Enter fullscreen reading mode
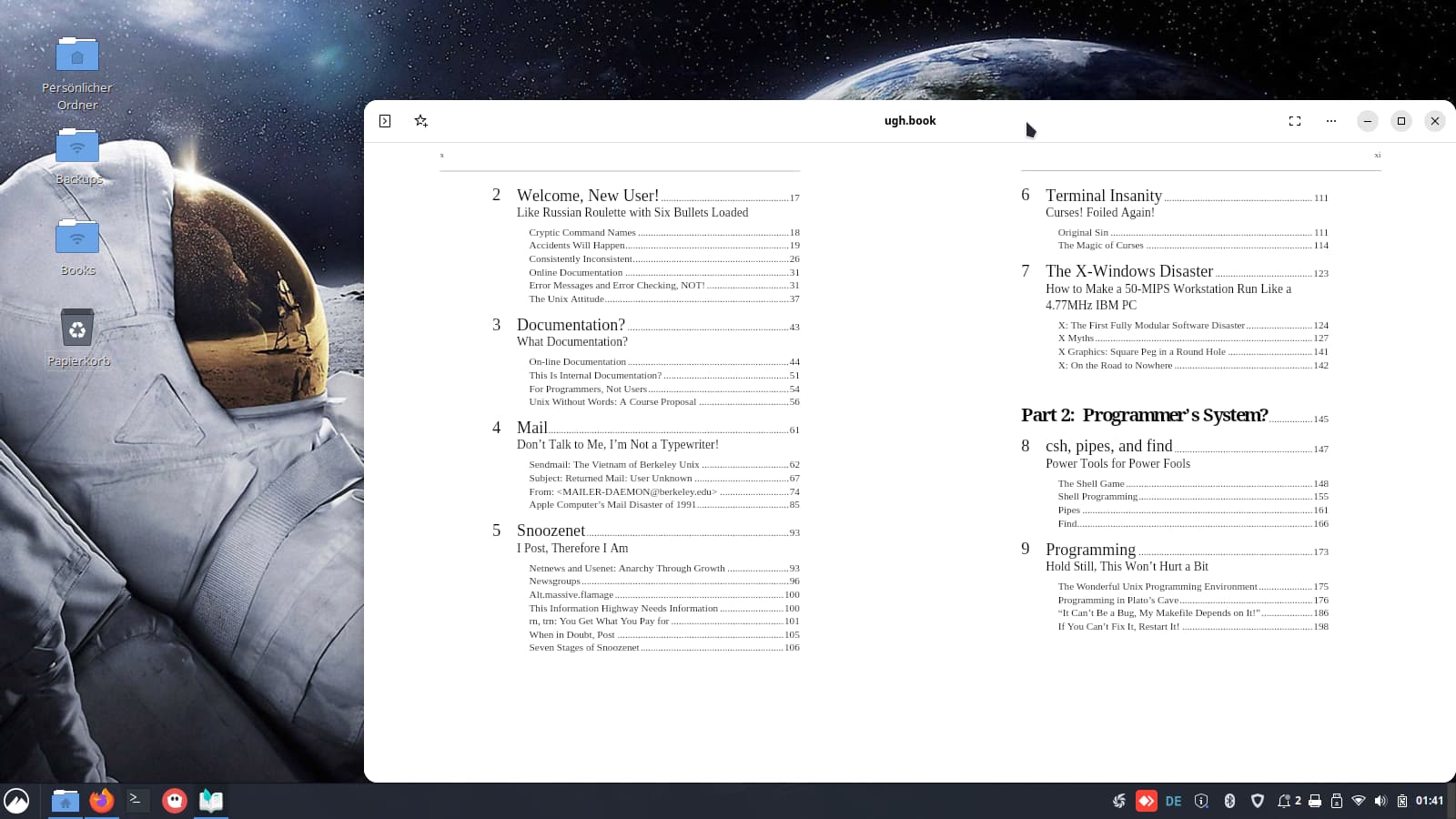Screen dimensions: 1456x819 click(x=1295, y=121)
